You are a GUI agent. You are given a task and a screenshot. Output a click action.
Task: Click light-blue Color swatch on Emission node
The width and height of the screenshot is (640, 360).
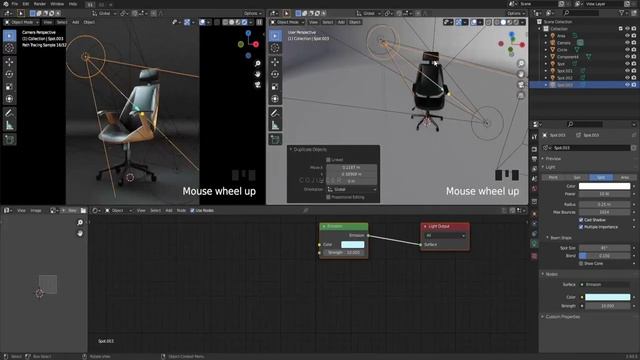pyautogui.click(x=353, y=244)
